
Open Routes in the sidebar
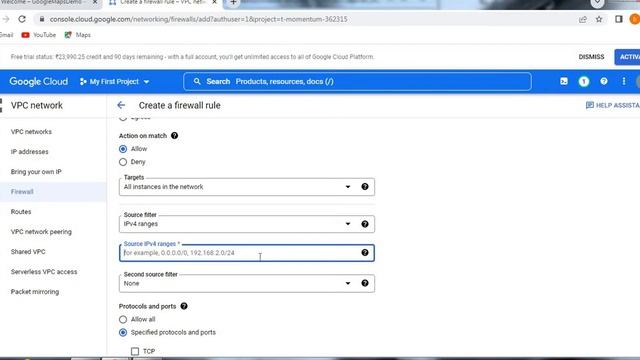pos(21,212)
